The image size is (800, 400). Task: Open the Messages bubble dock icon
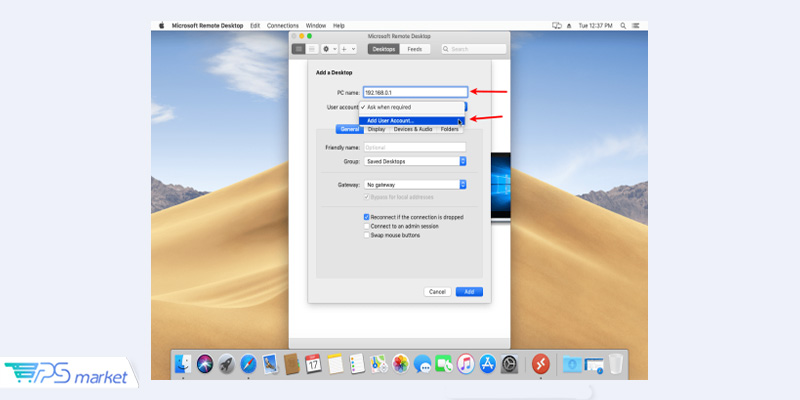(x=422, y=364)
